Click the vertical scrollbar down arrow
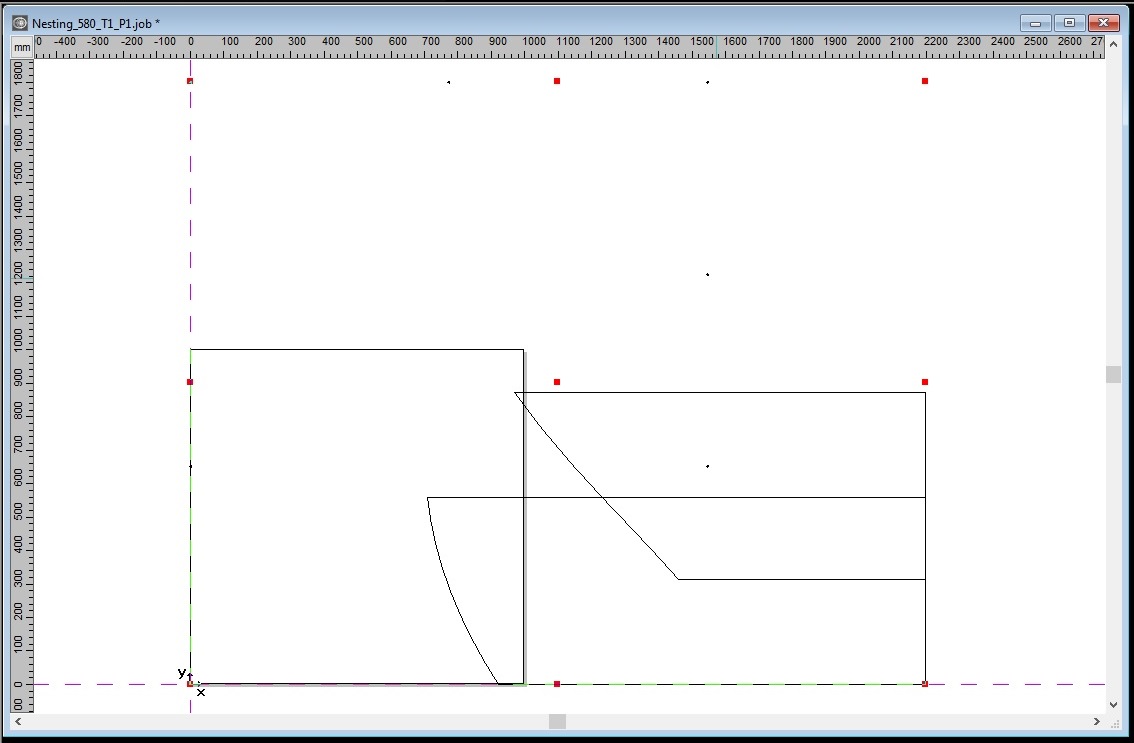 [1113, 704]
